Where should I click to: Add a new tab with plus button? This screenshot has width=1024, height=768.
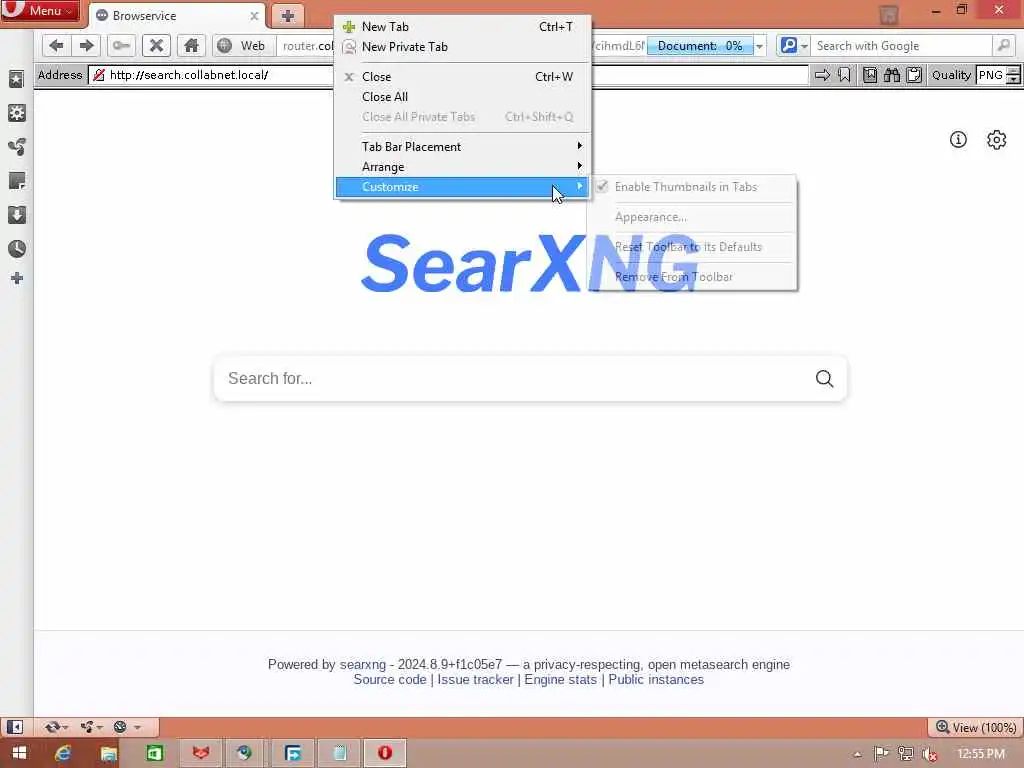(x=287, y=16)
